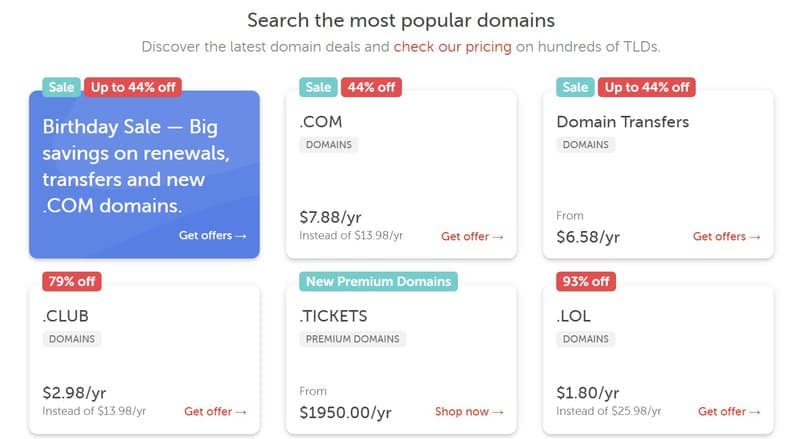Click the Sale badge above the .COM card

click(318, 87)
